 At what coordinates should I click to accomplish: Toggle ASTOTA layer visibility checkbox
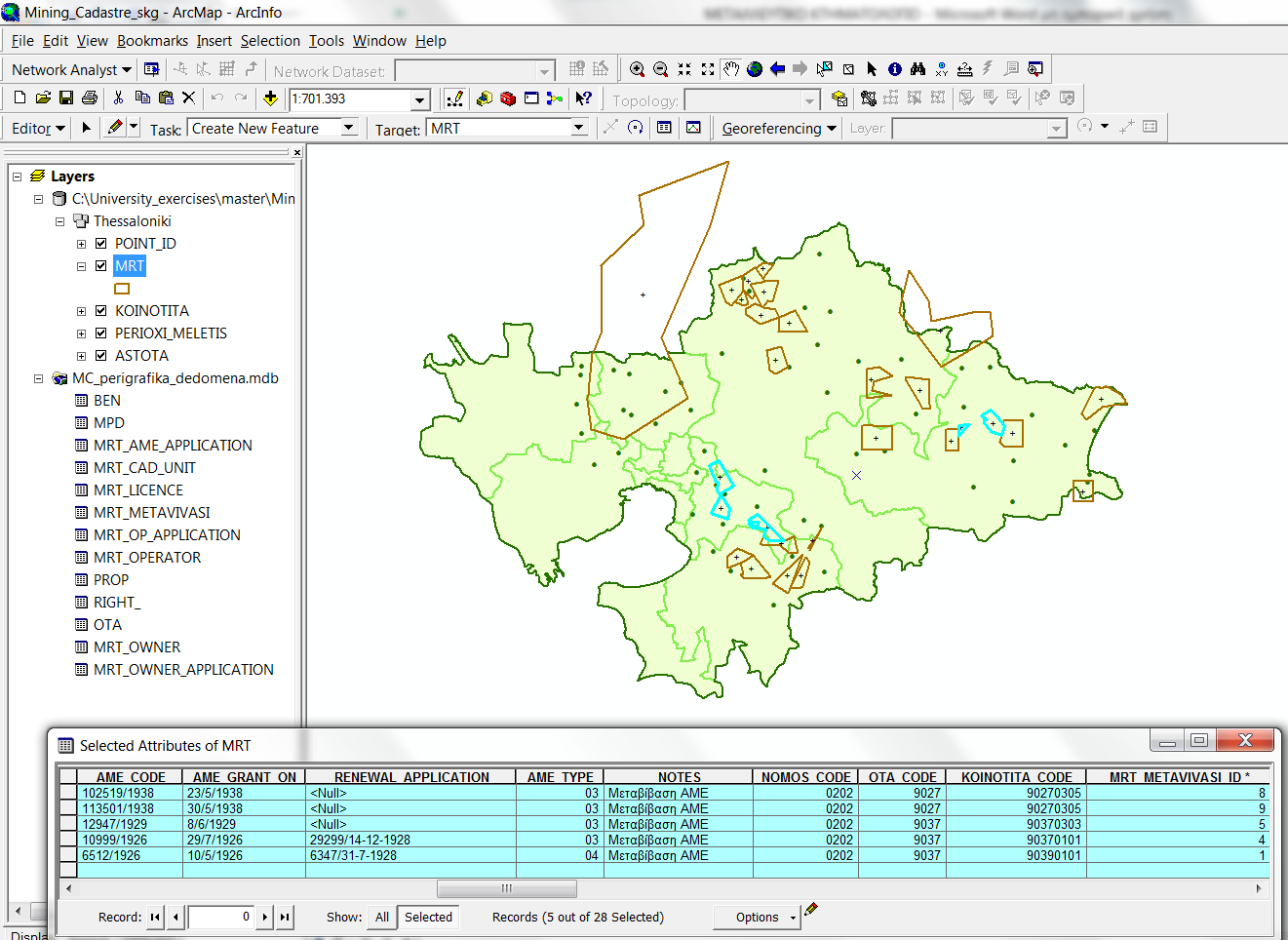tap(100, 356)
